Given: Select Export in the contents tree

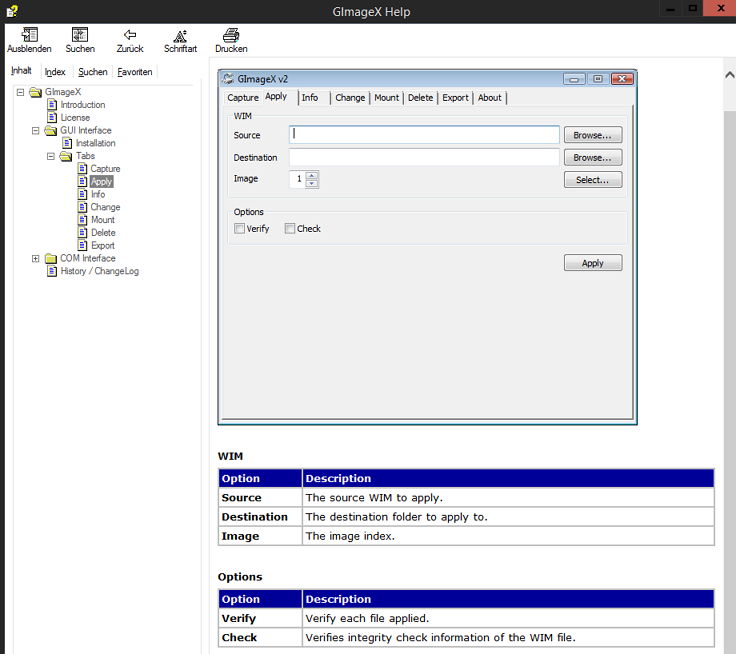Looking at the screenshot, I should (103, 245).
